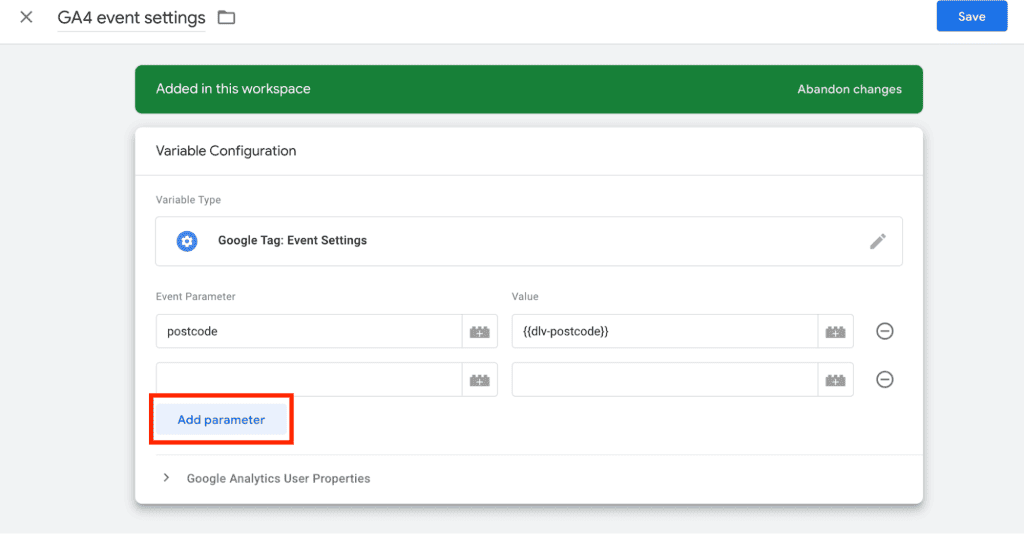Image resolution: width=1024 pixels, height=534 pixels.
Task: Click the Google Analytics User Properties label
Action: pyautogui.click(x=278, y=479)
